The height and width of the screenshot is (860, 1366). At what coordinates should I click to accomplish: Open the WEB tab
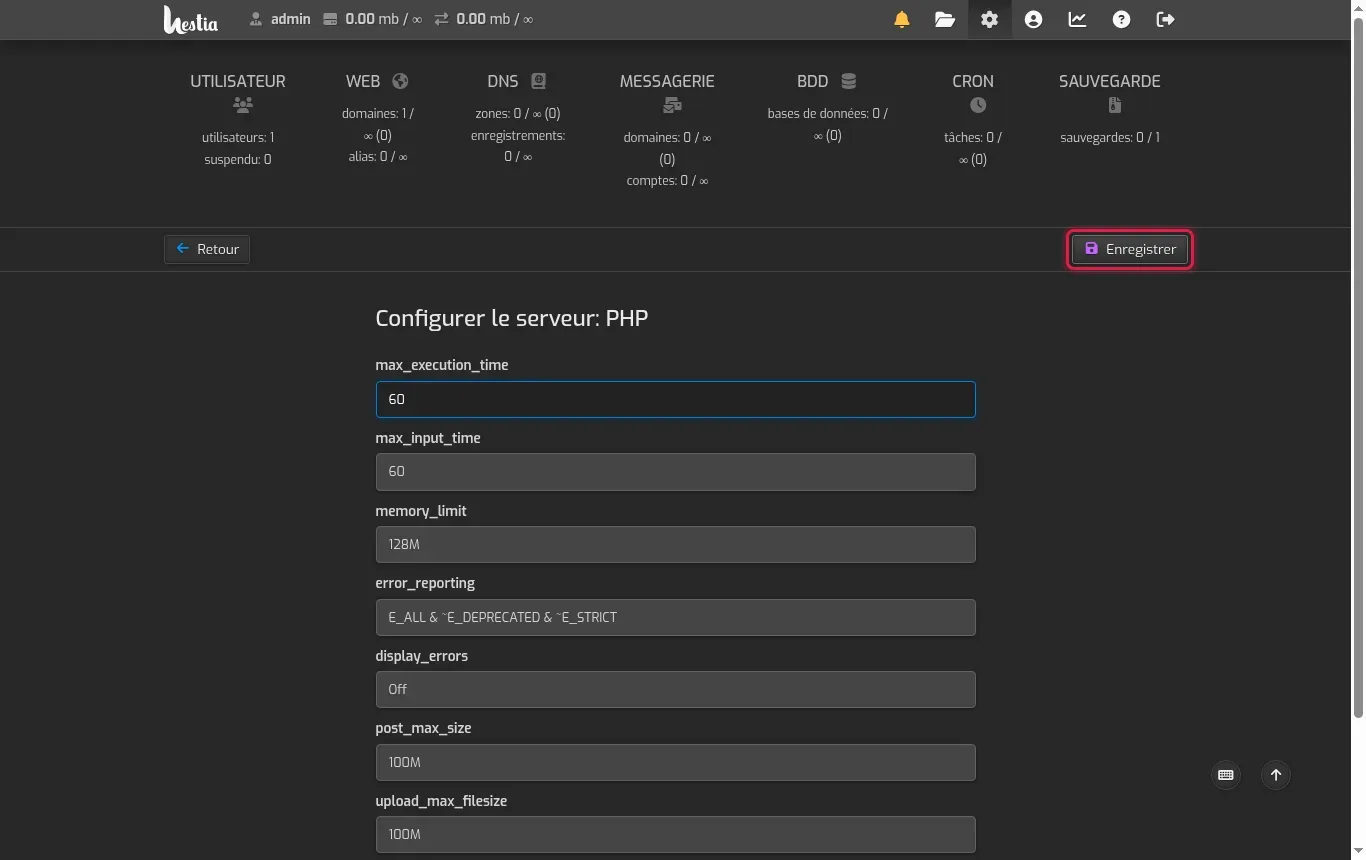pyautogui.click(x=377, y=118)
